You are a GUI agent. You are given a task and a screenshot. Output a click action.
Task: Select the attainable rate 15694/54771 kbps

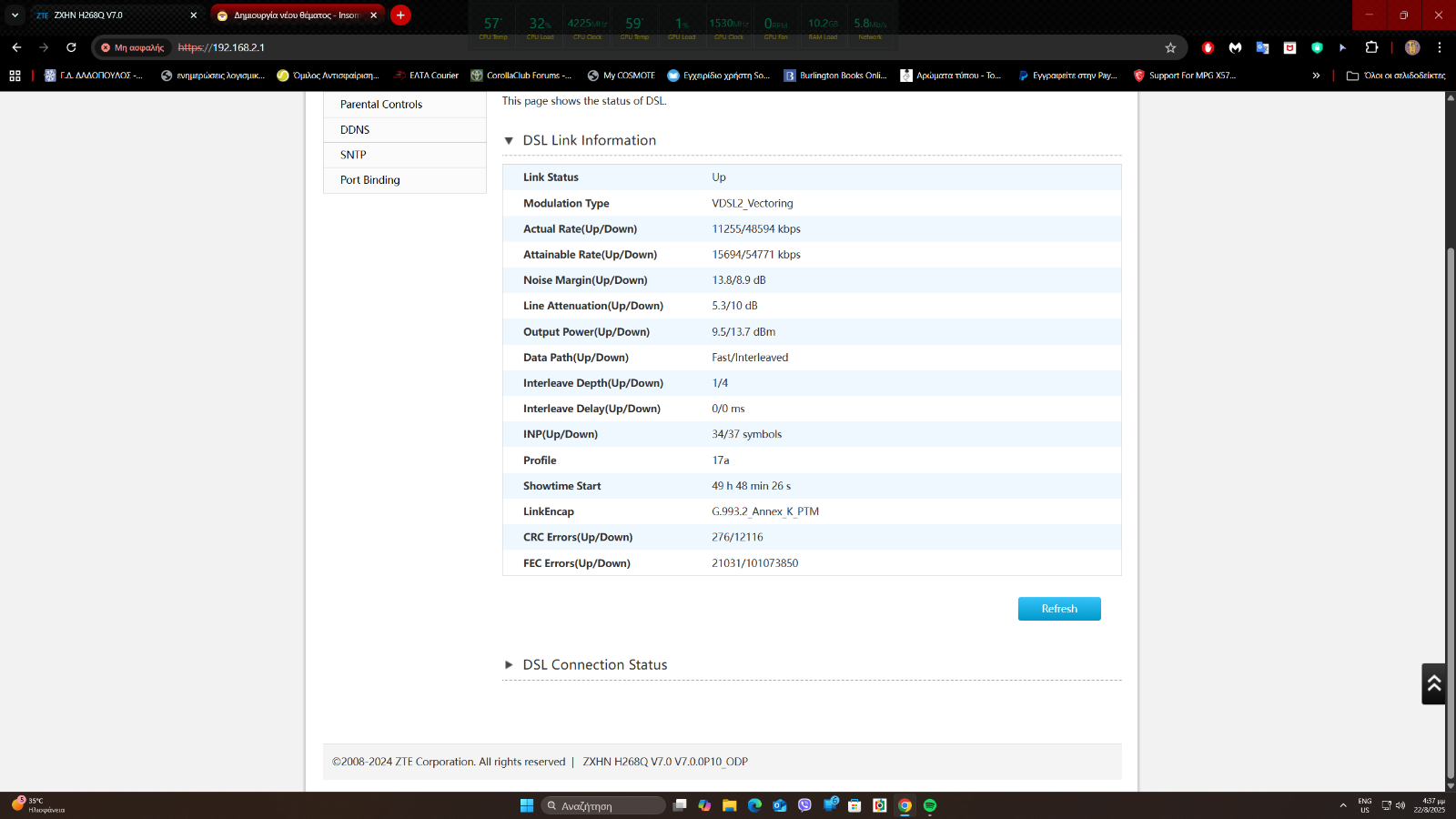[x=756, y=254]
